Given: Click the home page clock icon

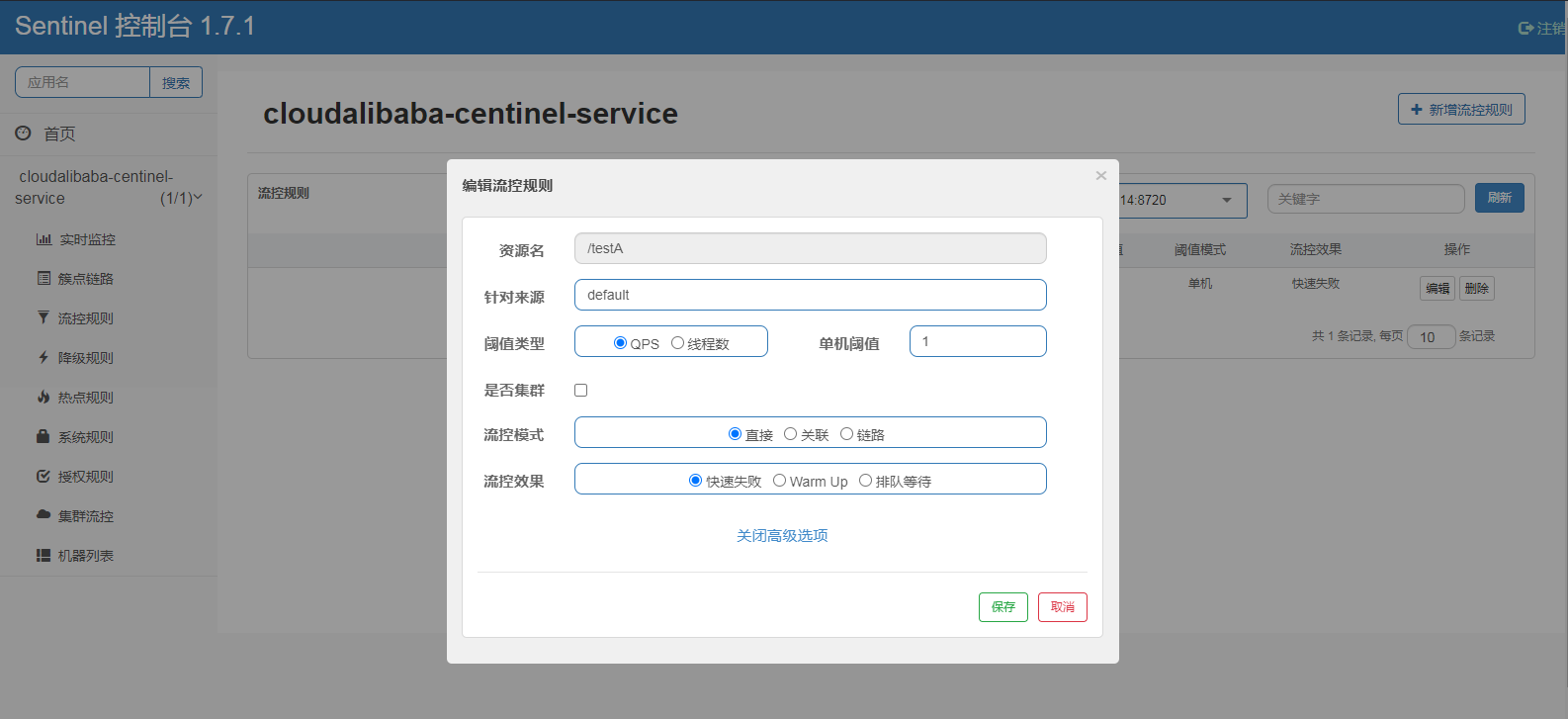Looking at the screenshot, I should (x=23, y=133).
